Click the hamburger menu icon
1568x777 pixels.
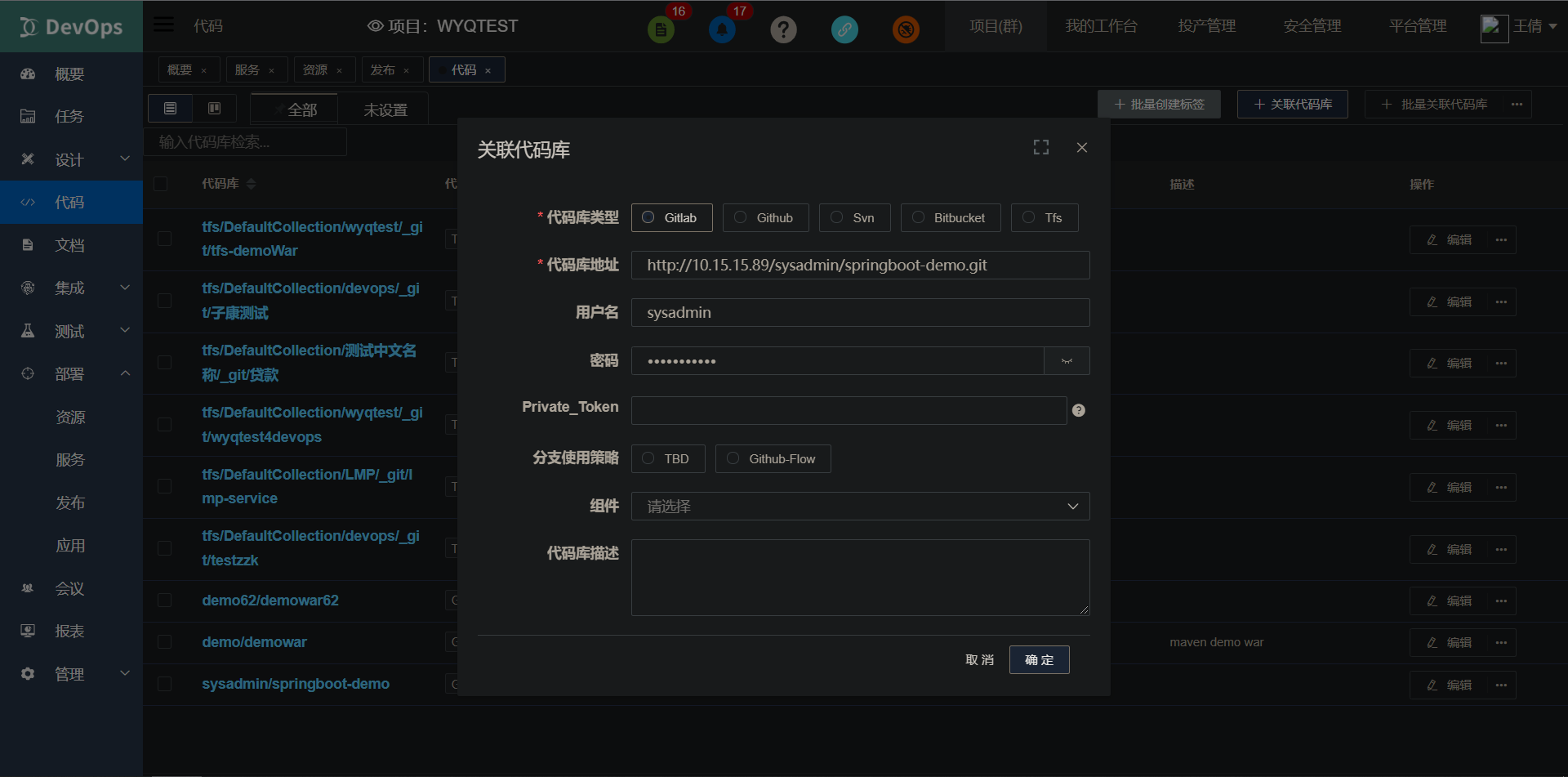click(163, 23)
